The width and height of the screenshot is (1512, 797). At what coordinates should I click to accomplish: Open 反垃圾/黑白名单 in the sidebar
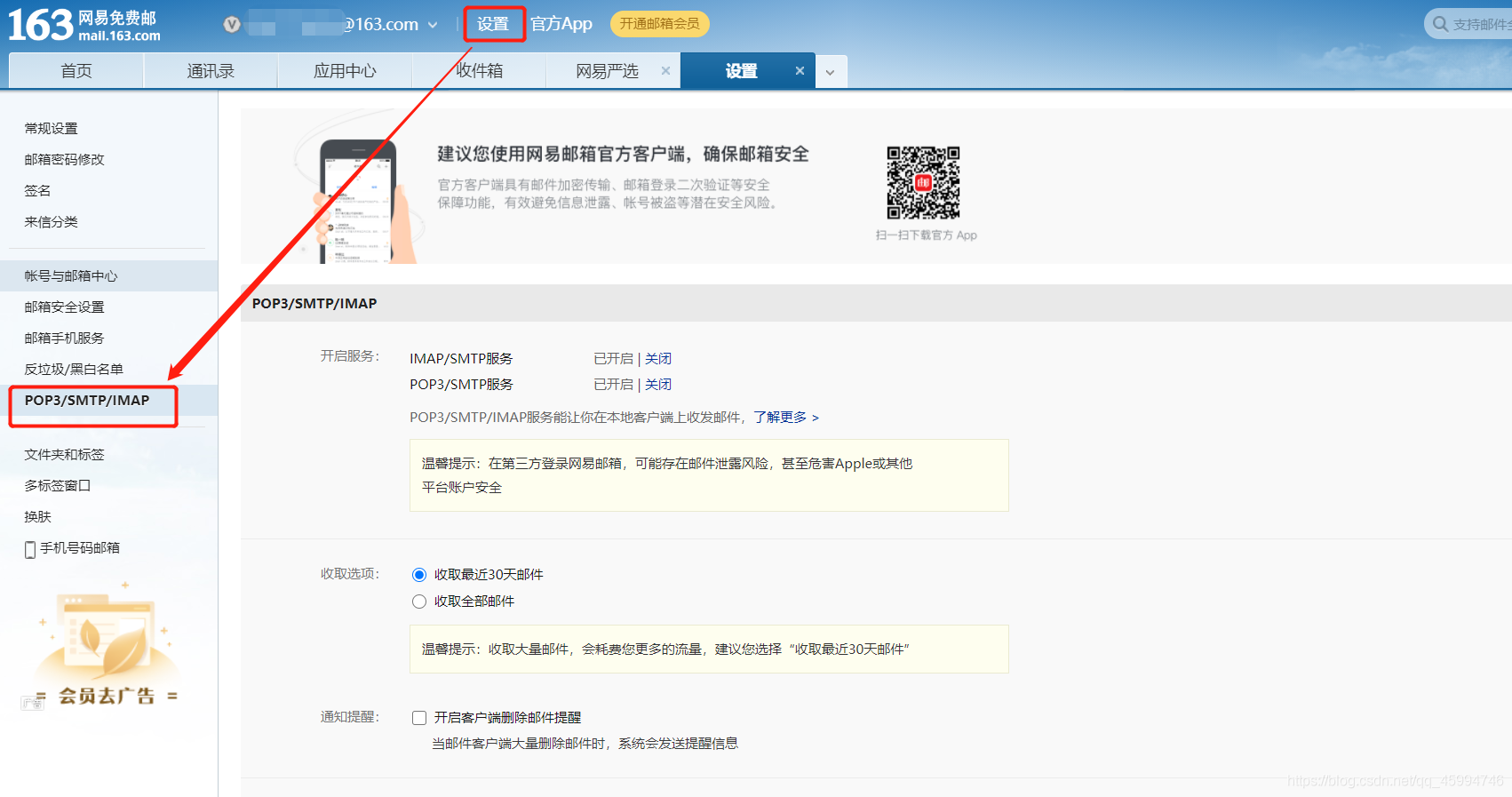(74, 369)
